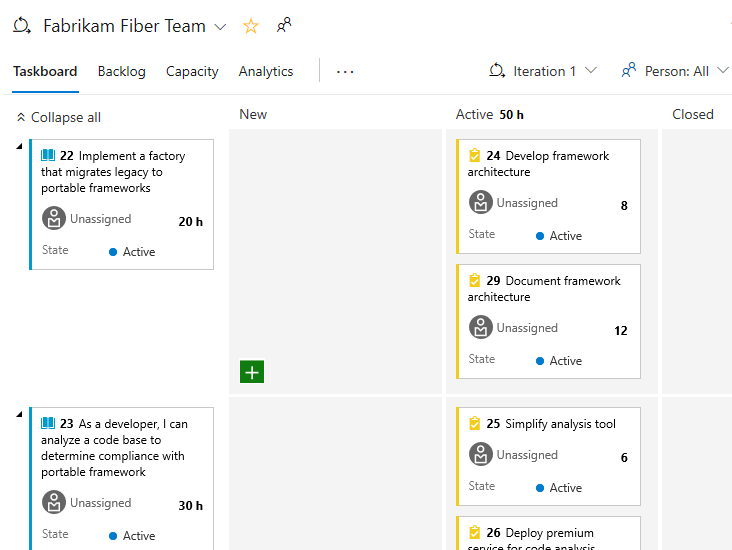Open the more options ellipsis menu
This screenshot has width=732, height=550.
point(345,72)
